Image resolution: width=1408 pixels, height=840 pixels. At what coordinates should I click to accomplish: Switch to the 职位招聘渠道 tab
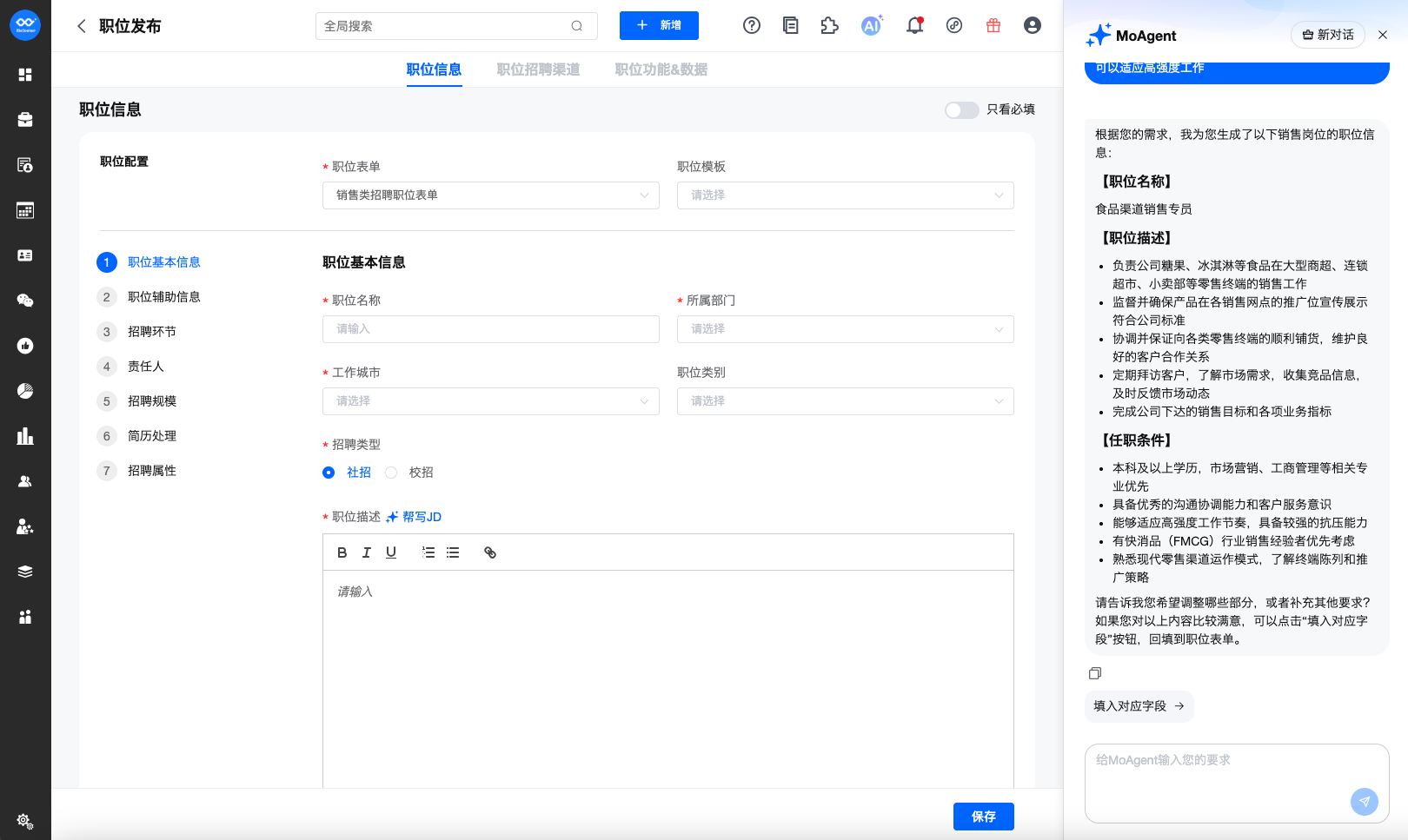pos(538,69)
